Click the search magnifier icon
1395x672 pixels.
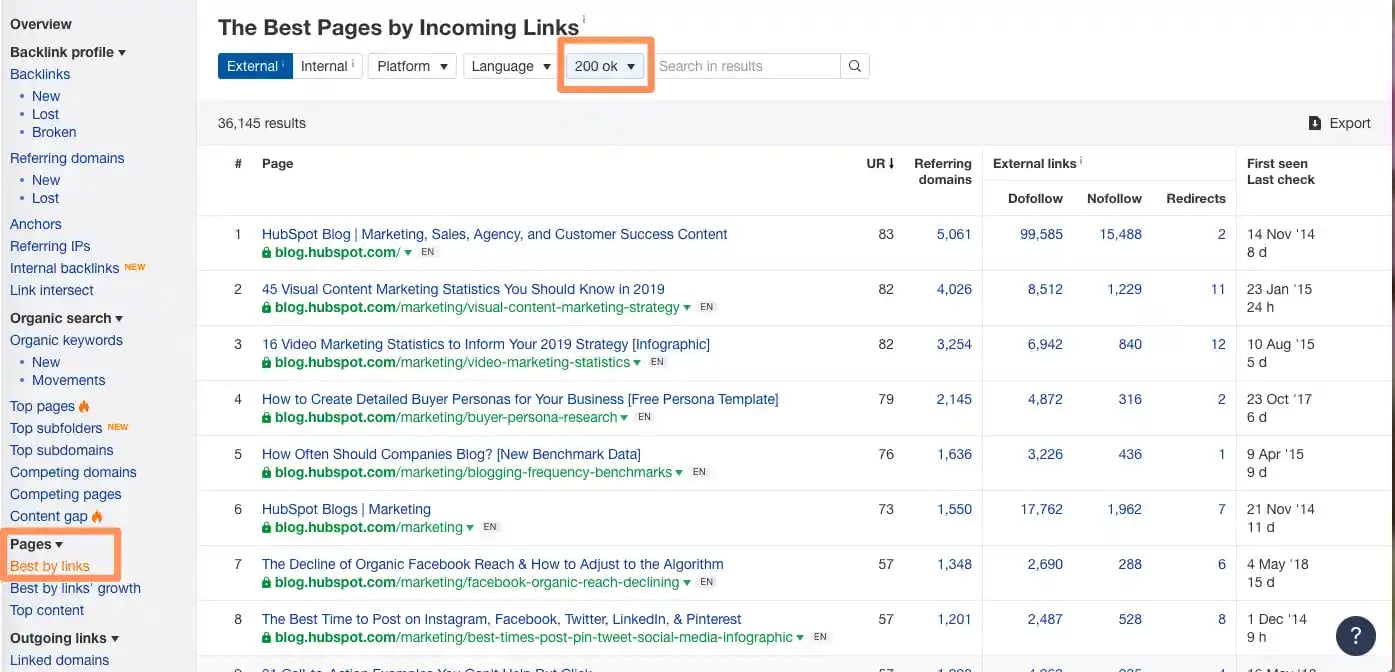click(x=854, y=66)
